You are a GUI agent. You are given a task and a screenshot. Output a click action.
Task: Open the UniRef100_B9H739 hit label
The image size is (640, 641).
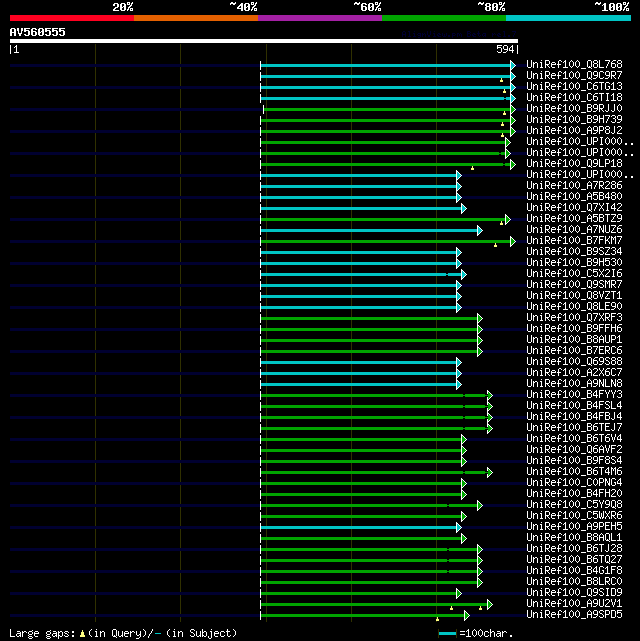tap(574, 120)
